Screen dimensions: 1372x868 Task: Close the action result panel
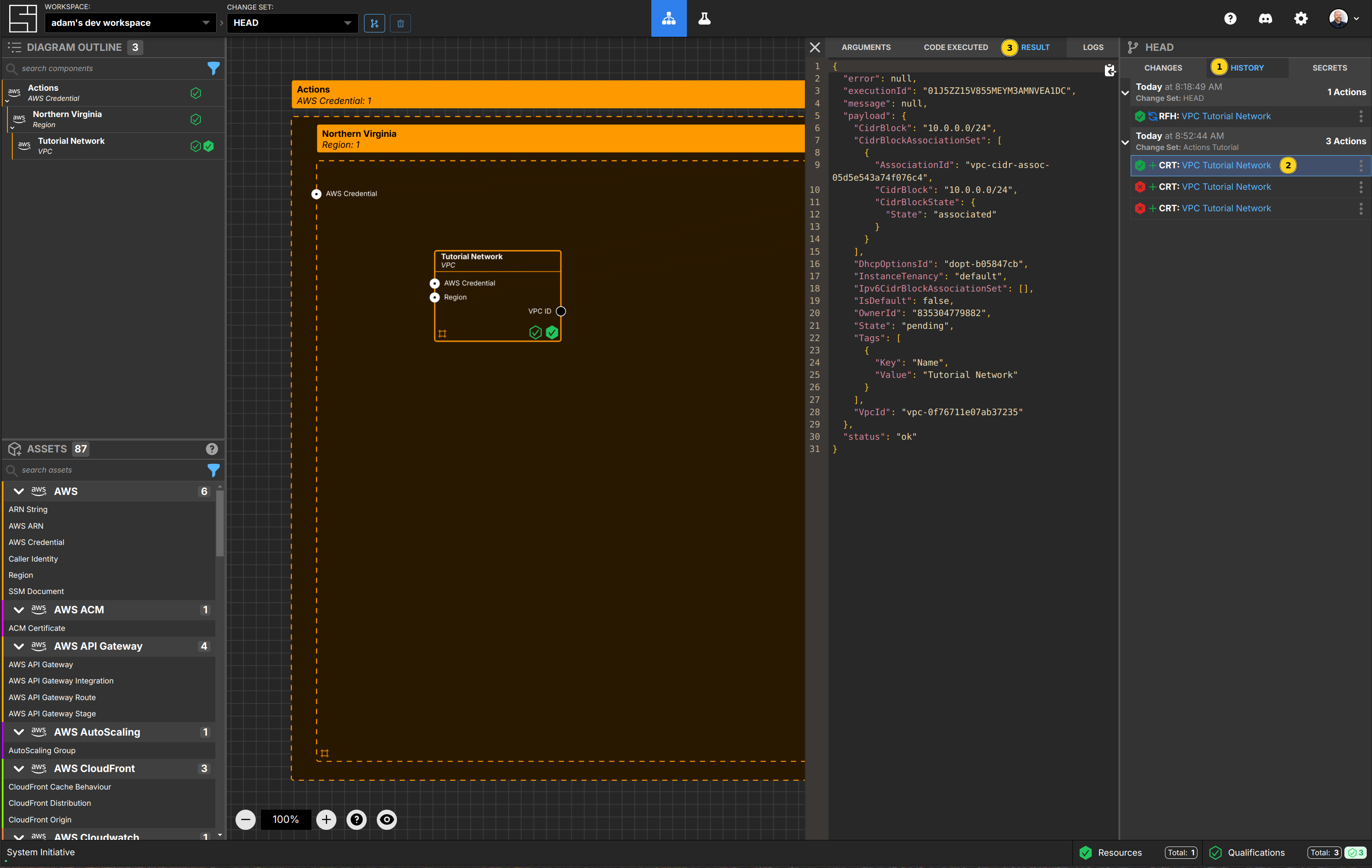tap(815, 47)
